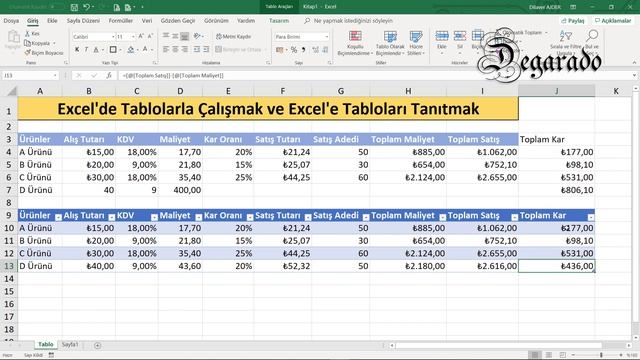Toggle top align in alignment group
Screen dimensions: 640x360
click(x=166, y=36)
